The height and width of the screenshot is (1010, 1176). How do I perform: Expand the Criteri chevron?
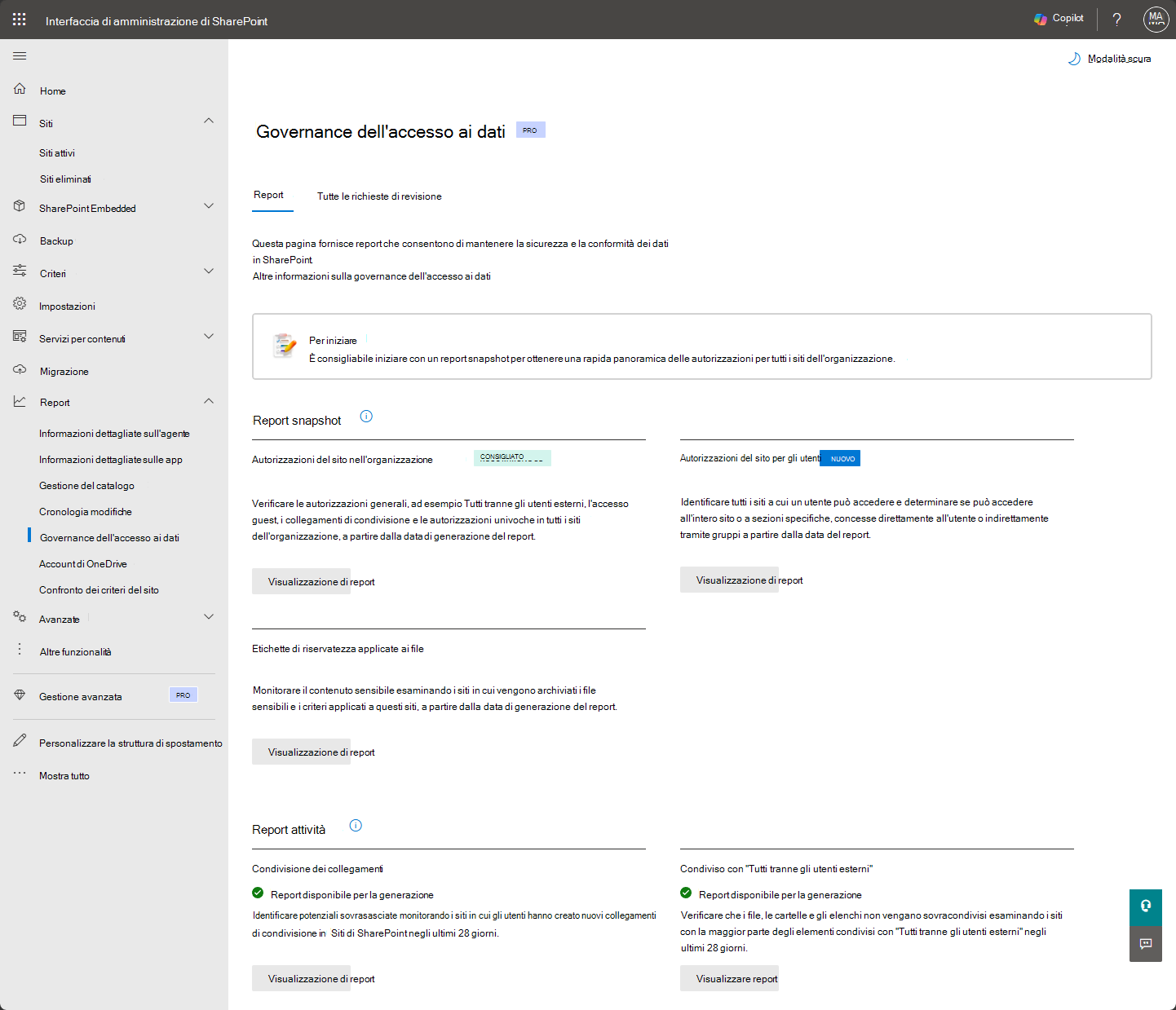tap(209, 271)
